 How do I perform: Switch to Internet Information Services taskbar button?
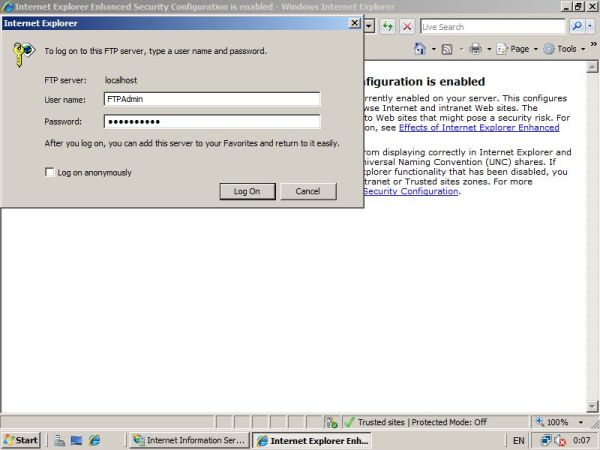coord(189,440)
